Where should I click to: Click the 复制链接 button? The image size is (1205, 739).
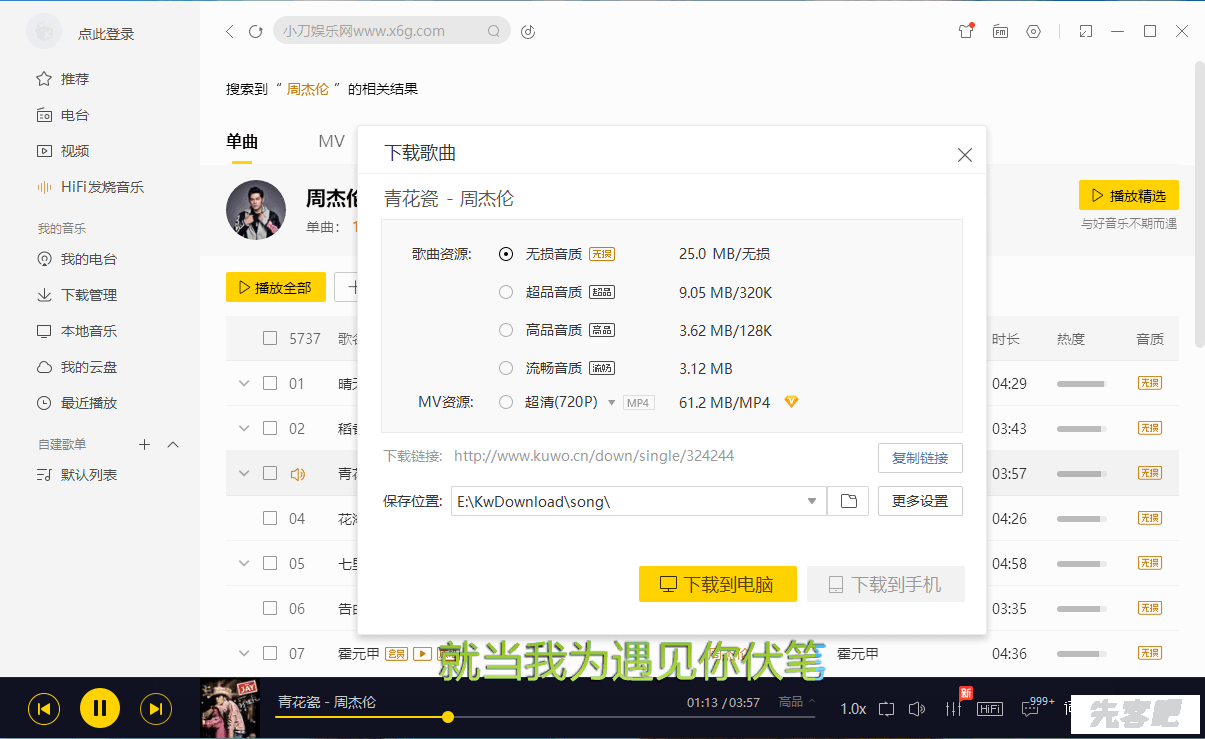click(920, 457)
